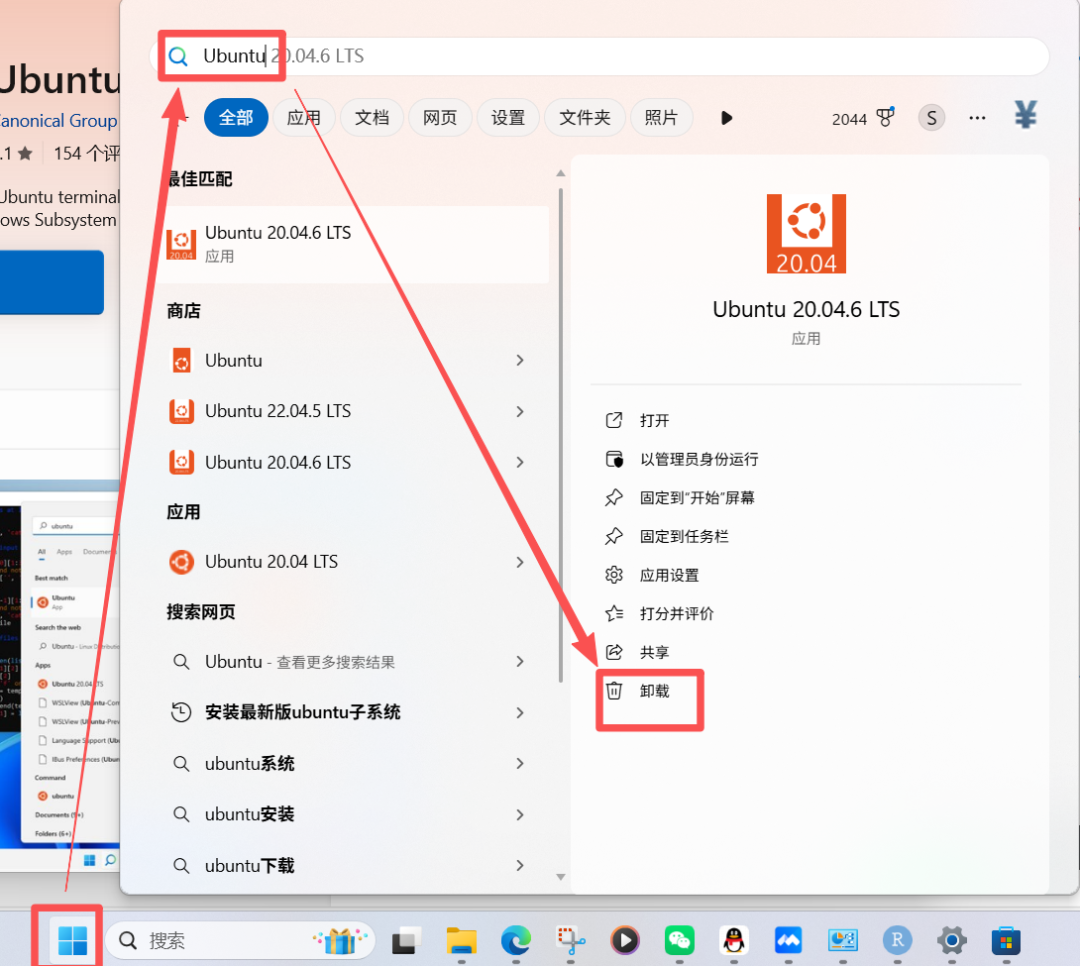Open the S account avatar
This screenshot has height=966, width=1080.
pos(931,118)
